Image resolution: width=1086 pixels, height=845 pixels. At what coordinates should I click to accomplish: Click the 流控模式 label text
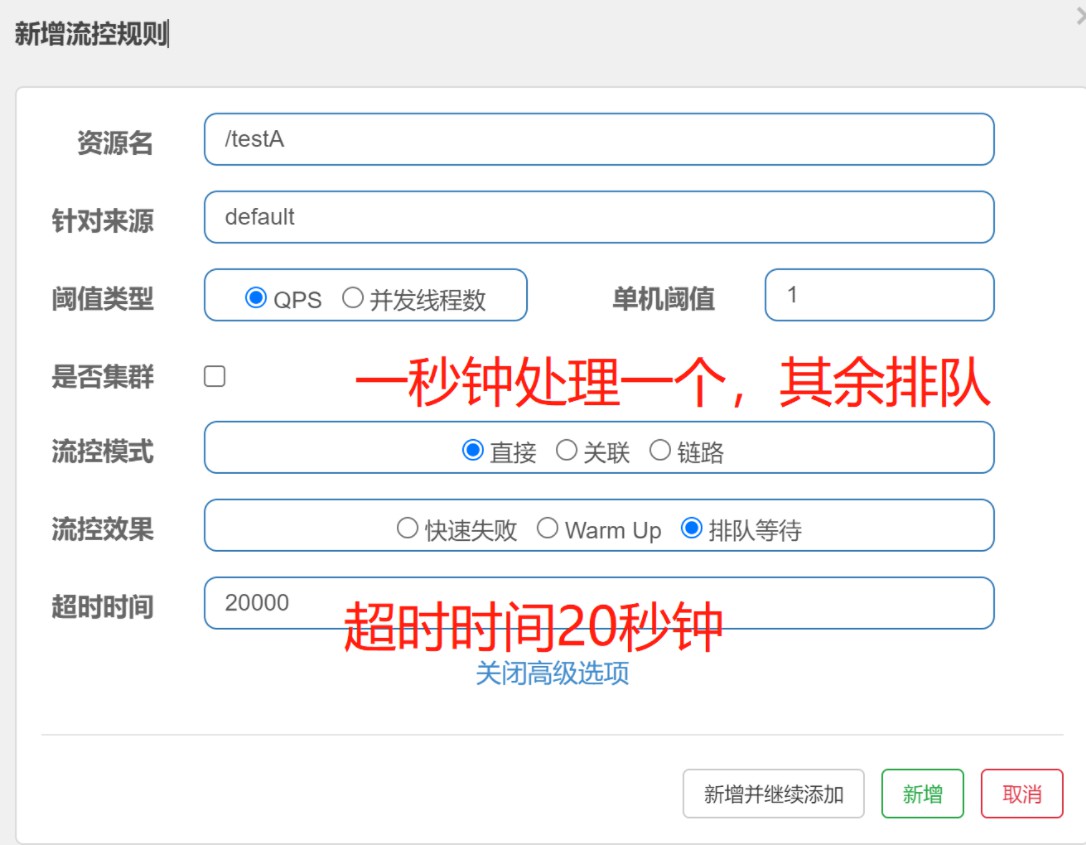(103, 452)
